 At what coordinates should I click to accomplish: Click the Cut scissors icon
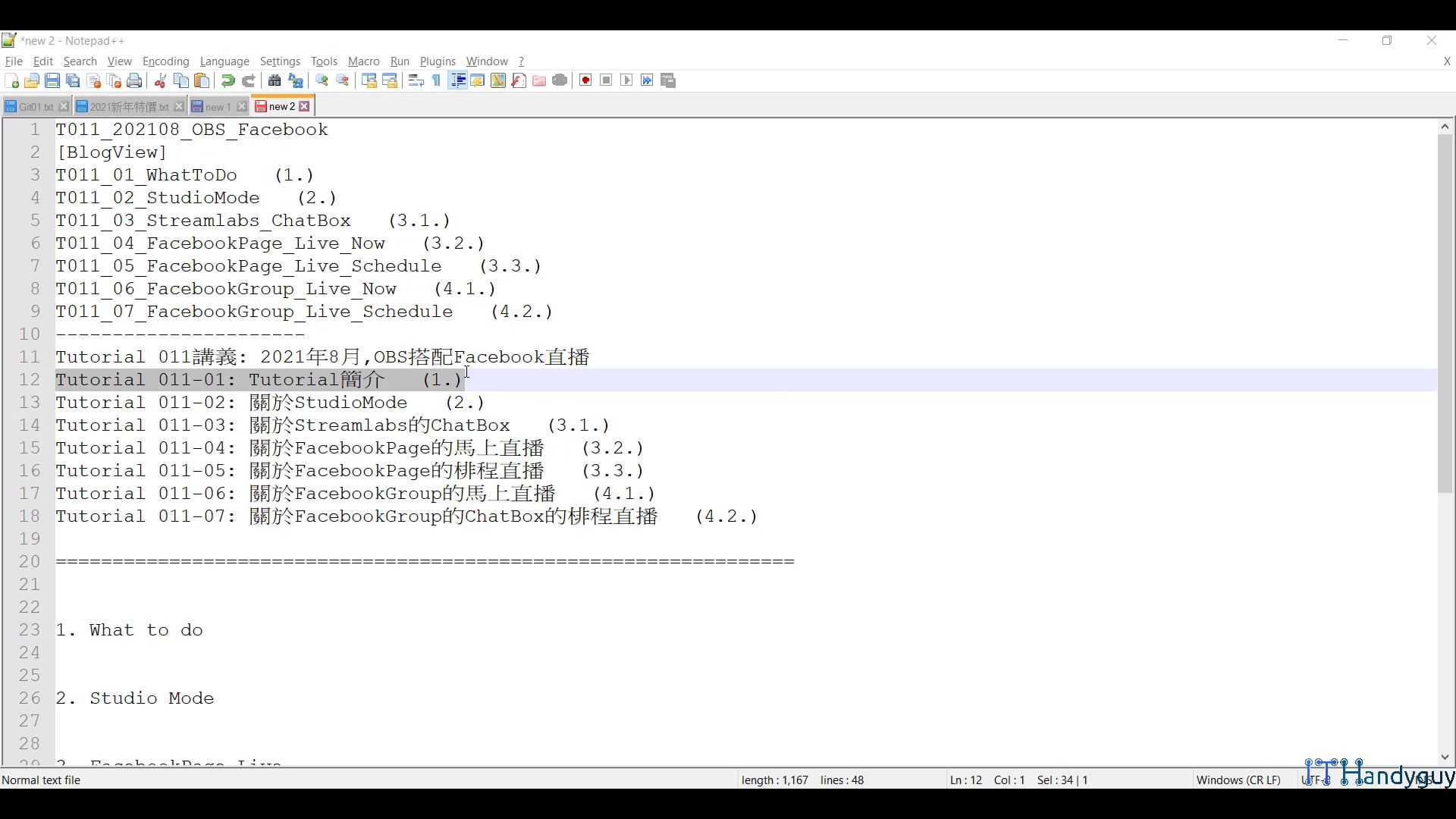160,80
